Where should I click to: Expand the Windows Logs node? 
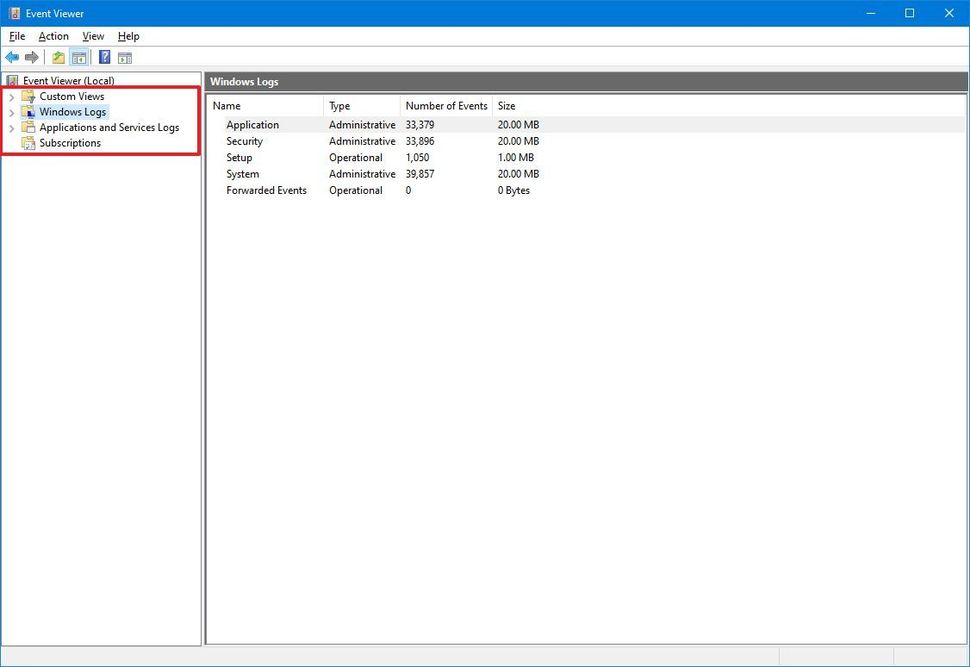pyautogui.click(x=11, y=112)
